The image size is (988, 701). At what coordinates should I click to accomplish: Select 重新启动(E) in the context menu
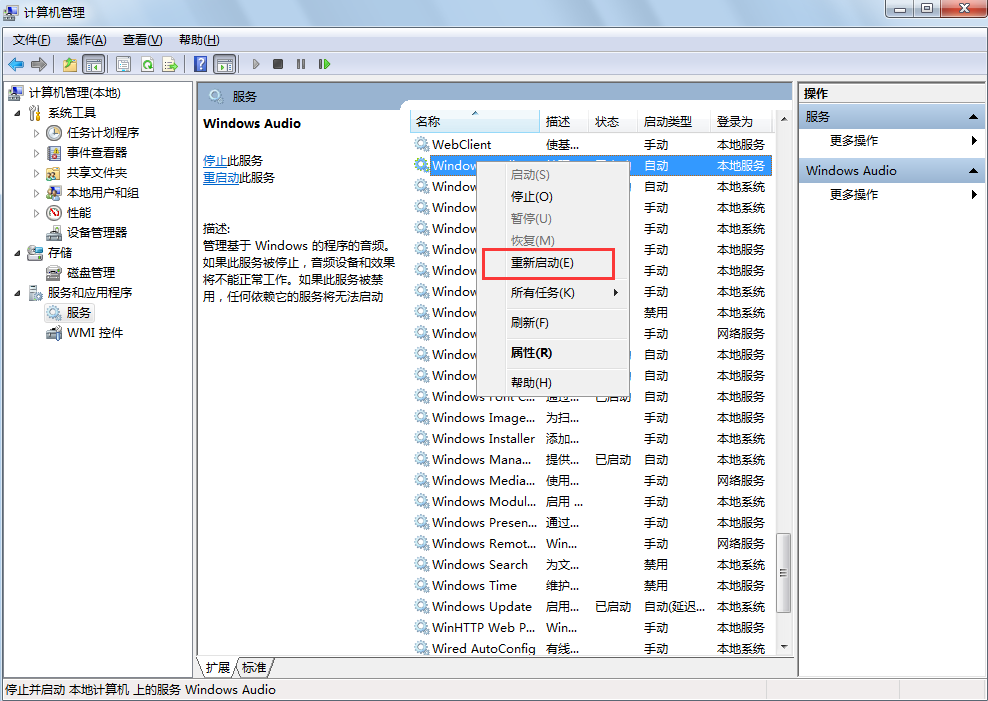click(x=542, y=263)
